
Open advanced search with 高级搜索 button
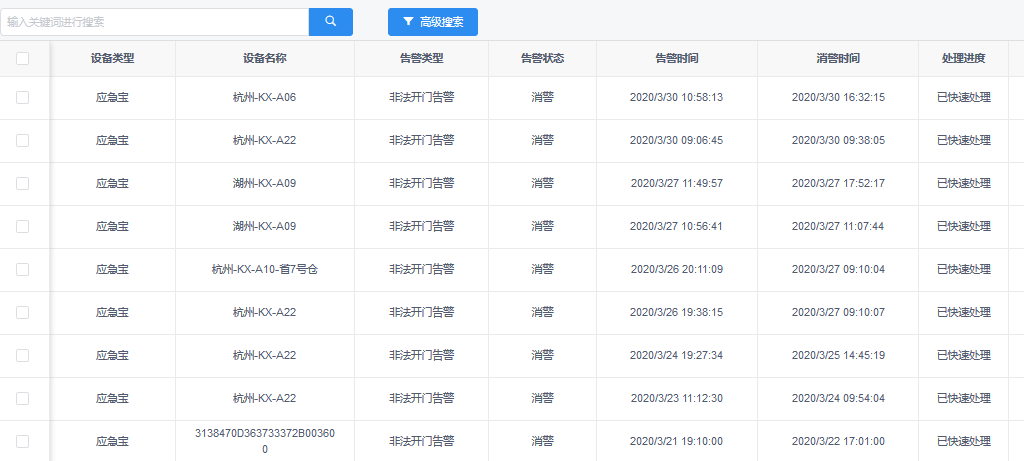pos(432,22)
